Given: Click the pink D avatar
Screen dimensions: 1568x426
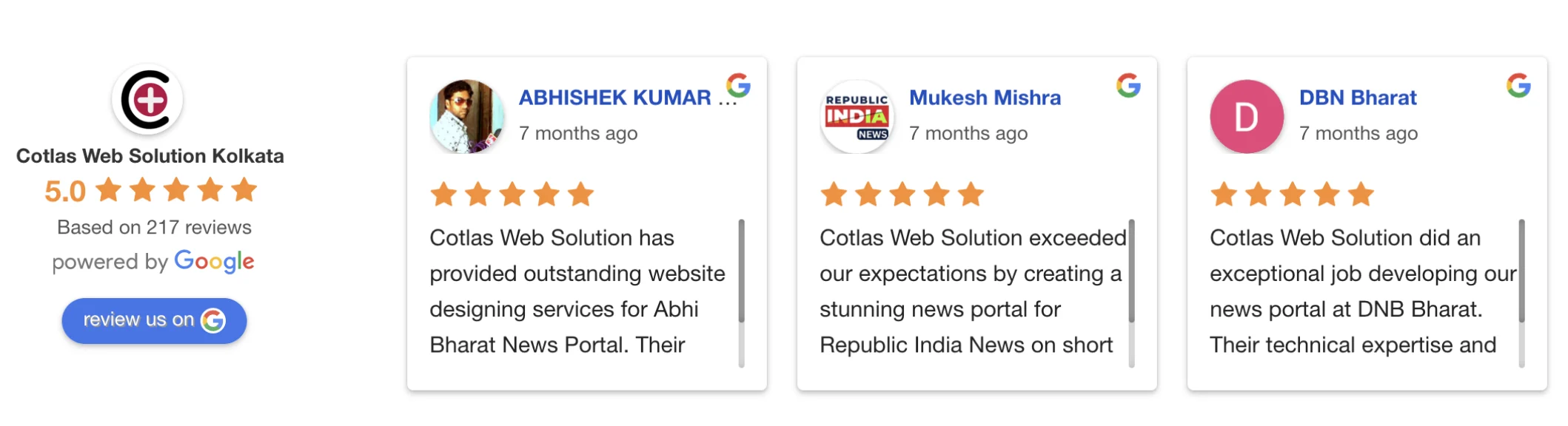Looking at the screenshot, I should point(1247,117).
